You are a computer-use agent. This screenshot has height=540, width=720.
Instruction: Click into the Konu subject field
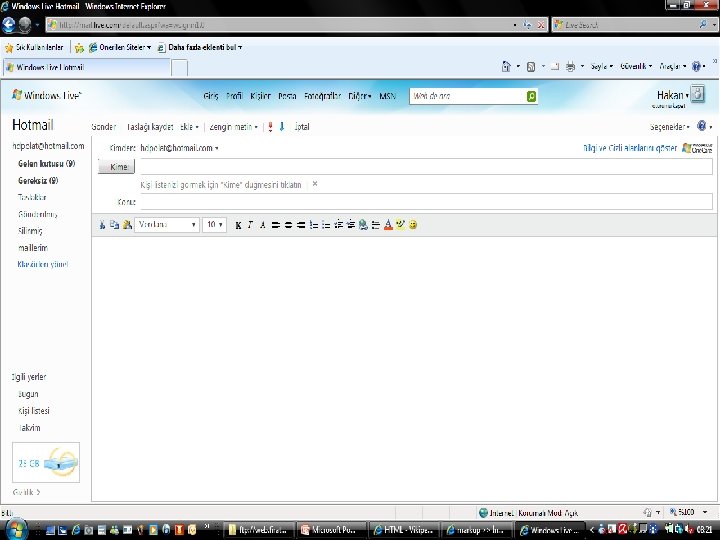(426, 201)
